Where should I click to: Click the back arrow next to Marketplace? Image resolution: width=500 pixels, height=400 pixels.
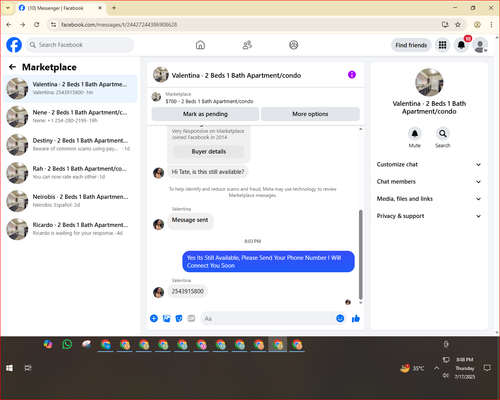tap(12, 67)
